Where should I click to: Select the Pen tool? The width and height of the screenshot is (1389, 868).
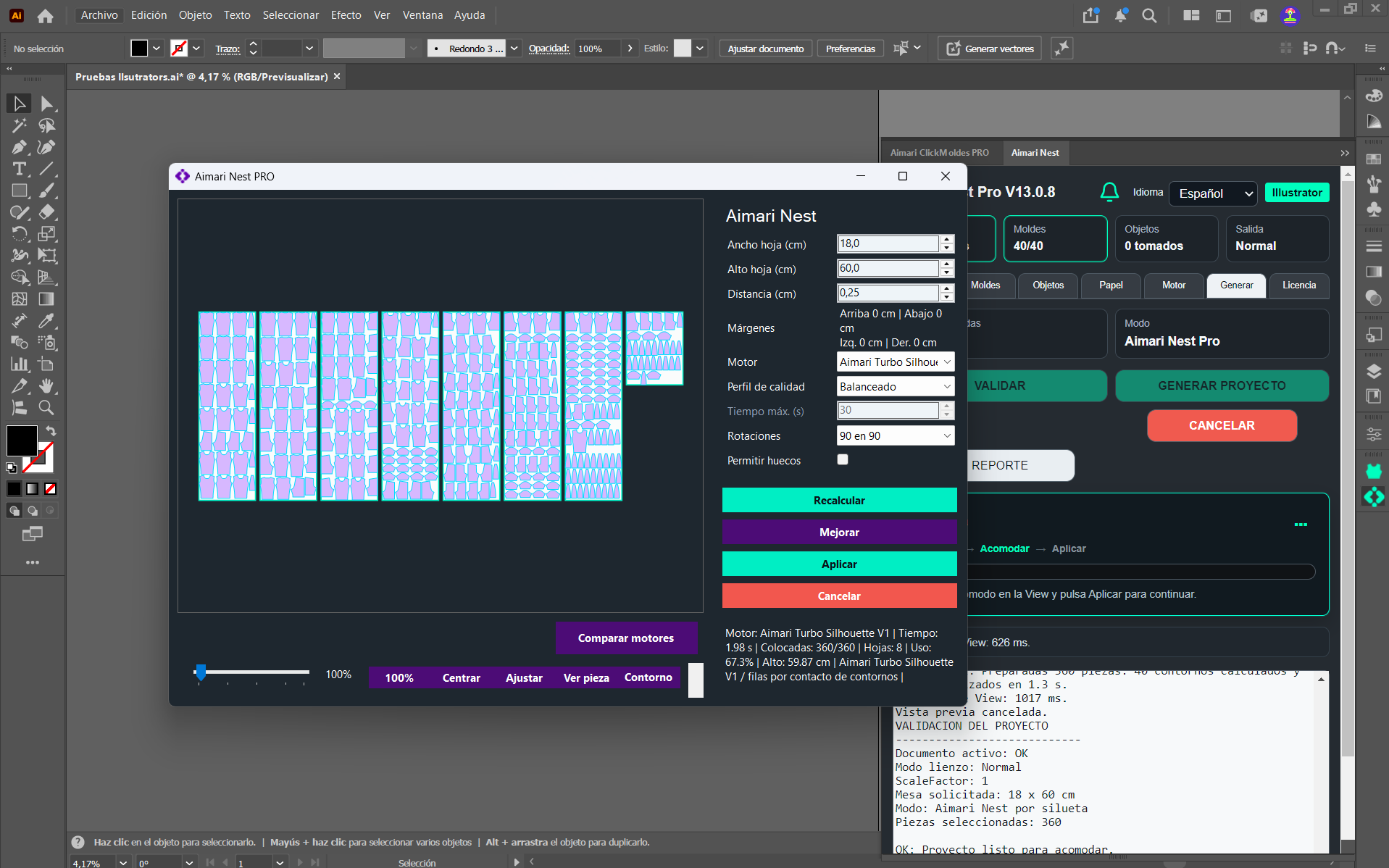click(x=19, y=147)
